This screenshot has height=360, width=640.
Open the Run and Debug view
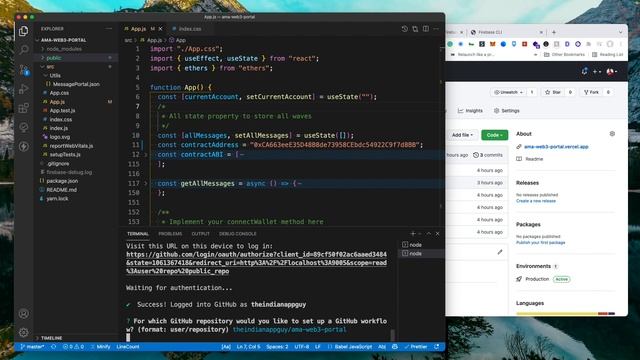pos(24,89)
